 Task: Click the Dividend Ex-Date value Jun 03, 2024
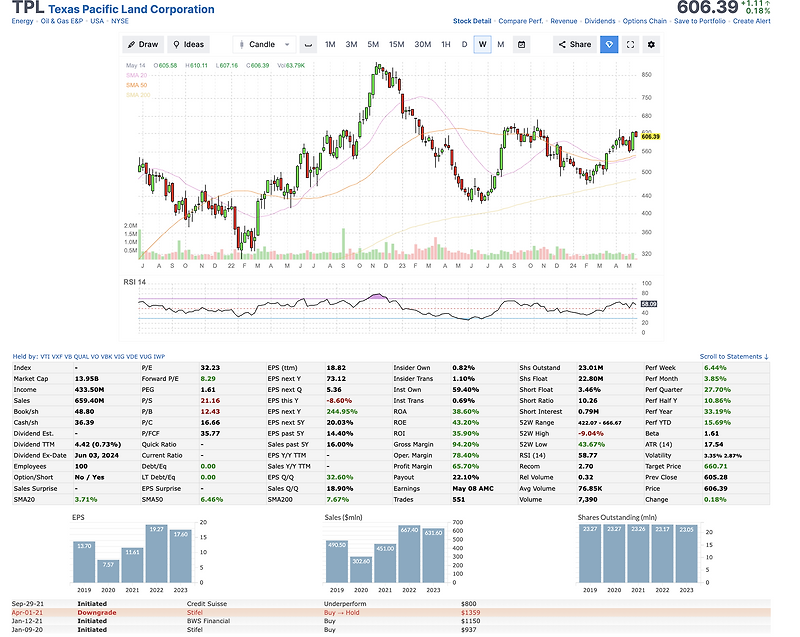[96, 455]
